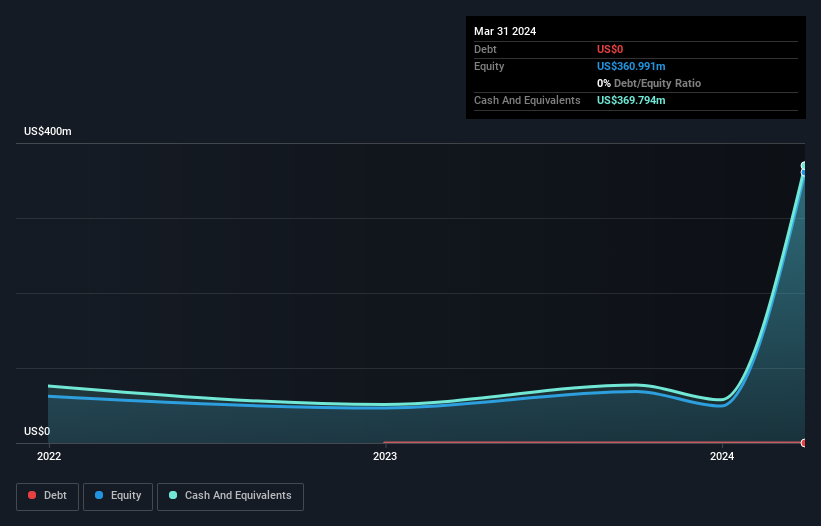Toggle the Debt legend button
This screenshot has height=526, width=821.
[x=48, y=496]
